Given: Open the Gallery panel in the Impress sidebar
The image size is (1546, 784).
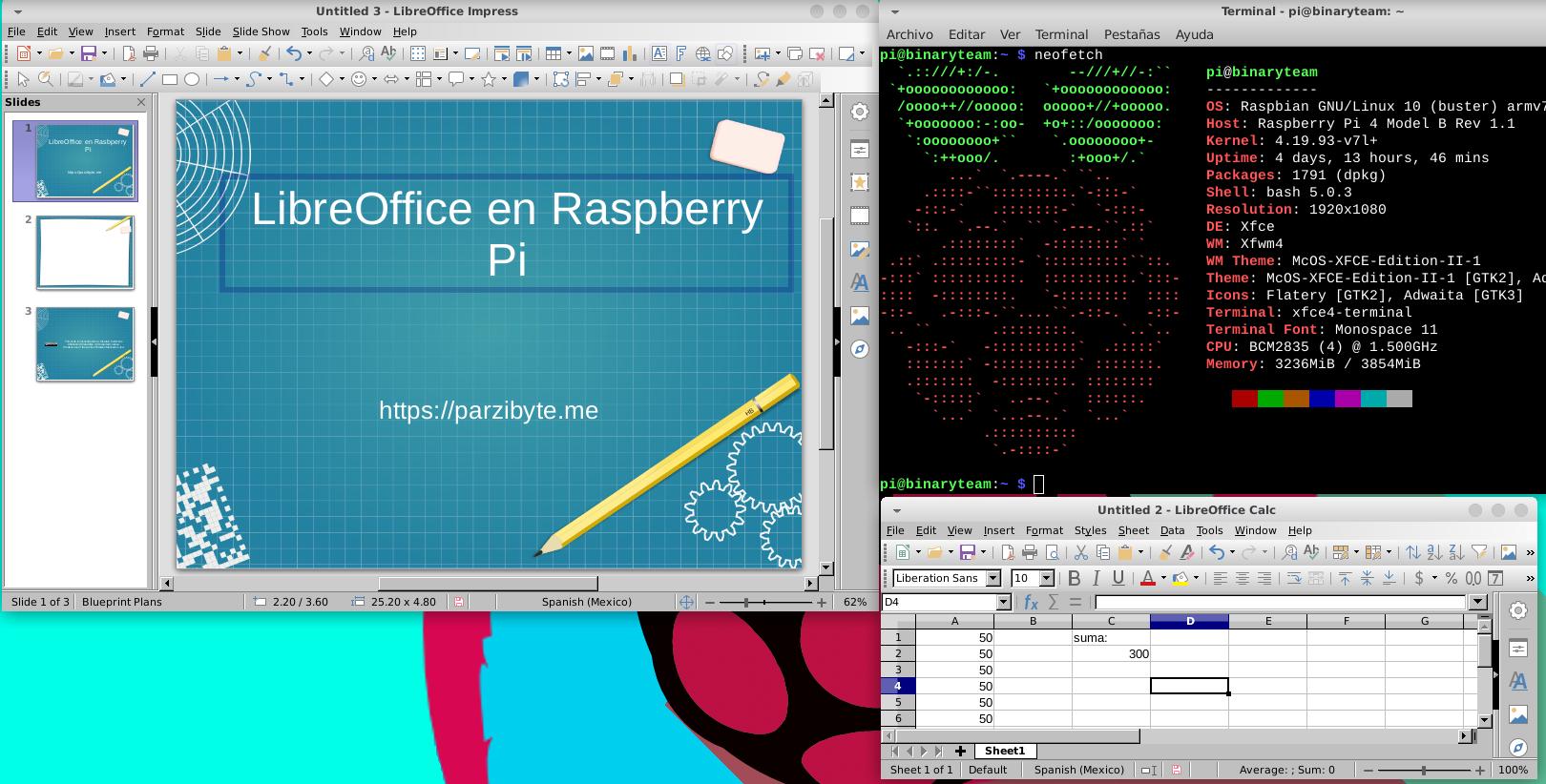Looking at the screenshot, I should point(860,316).
